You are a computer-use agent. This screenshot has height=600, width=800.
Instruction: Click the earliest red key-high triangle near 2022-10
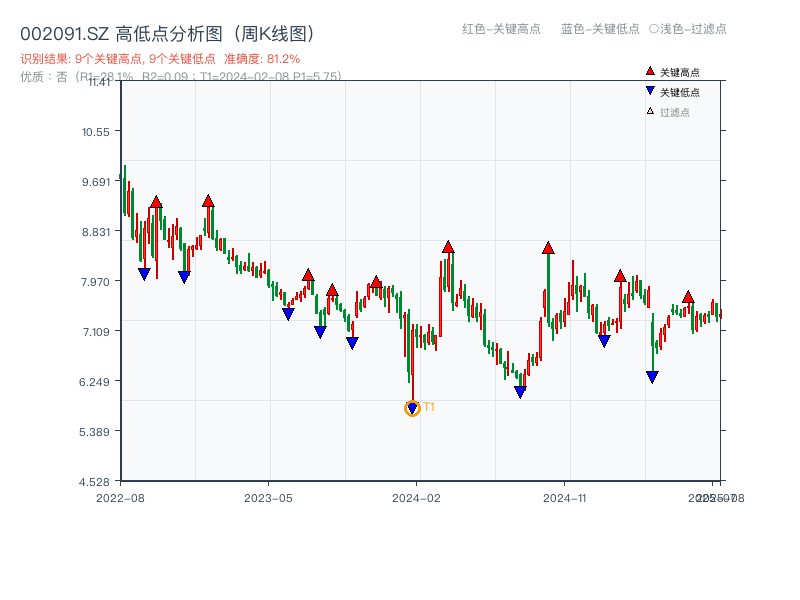tap(156, 202)
